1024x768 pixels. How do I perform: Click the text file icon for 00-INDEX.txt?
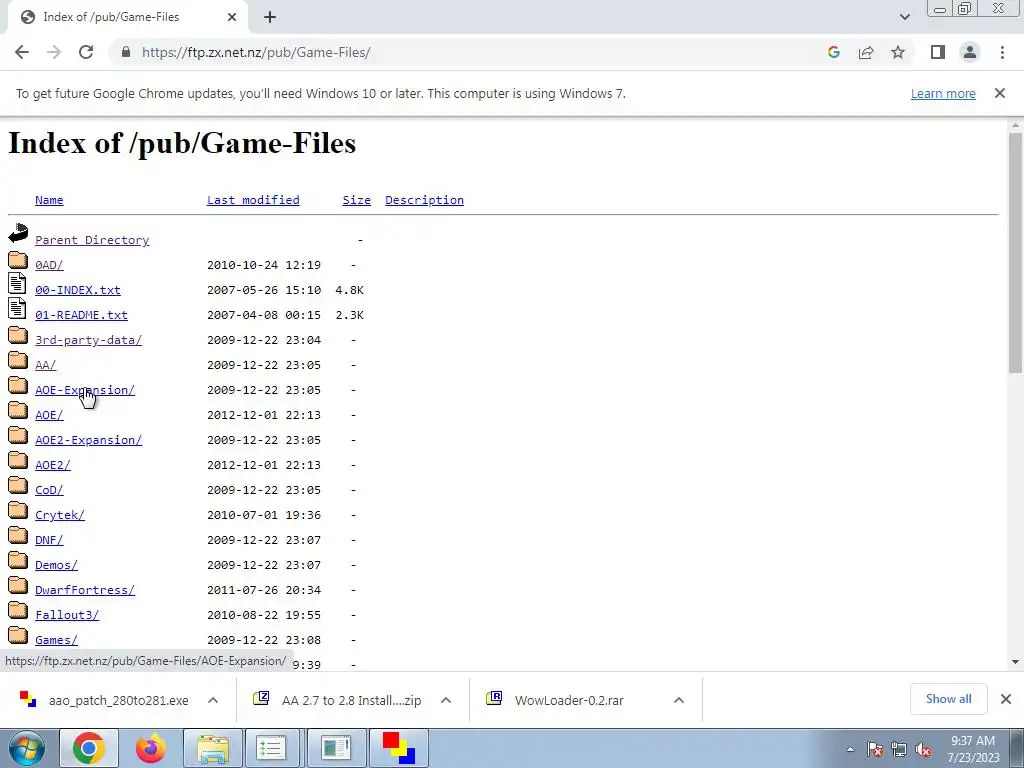coord(18,283)
